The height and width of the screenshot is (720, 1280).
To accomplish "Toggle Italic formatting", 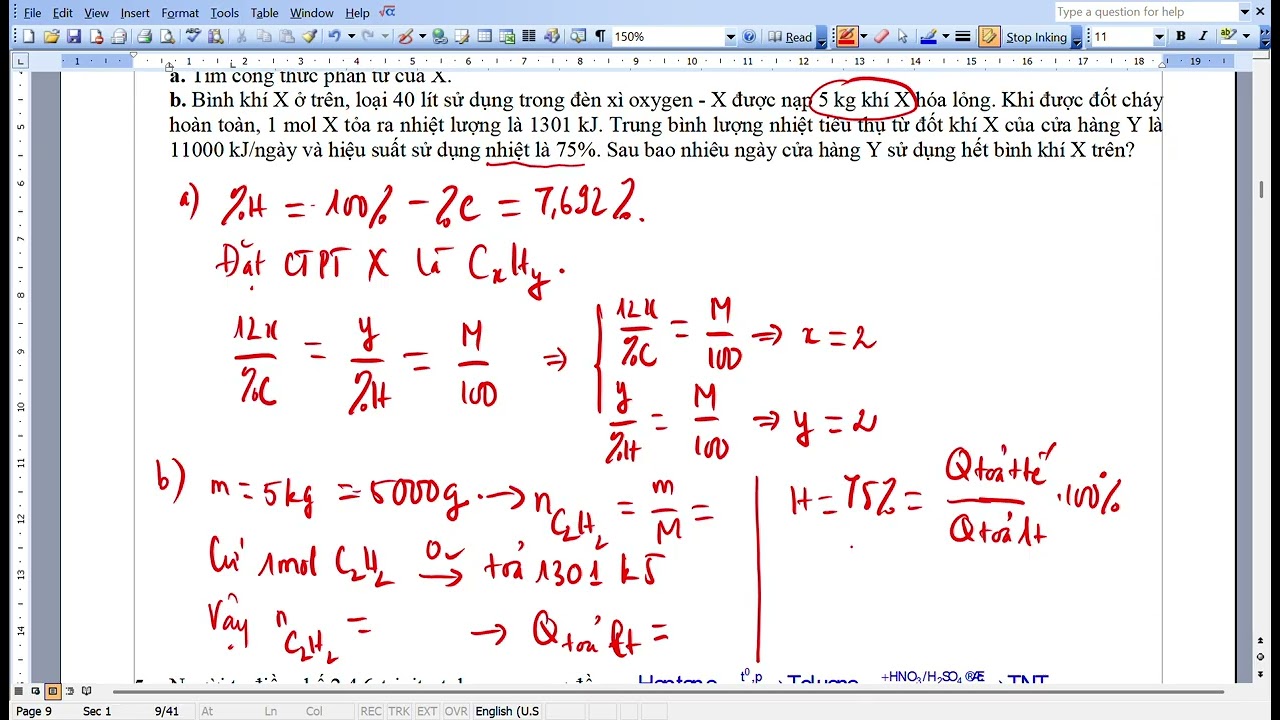I will 1203,36.
